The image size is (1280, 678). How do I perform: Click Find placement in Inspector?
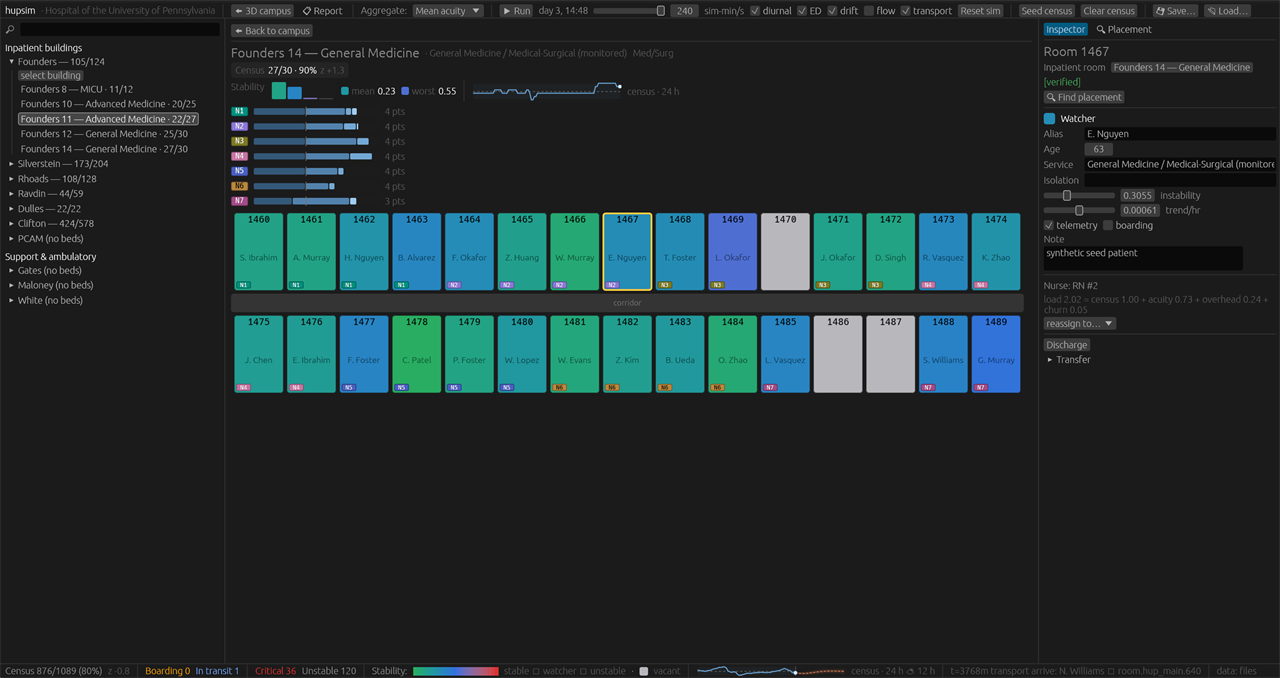tap(1084, 97)
